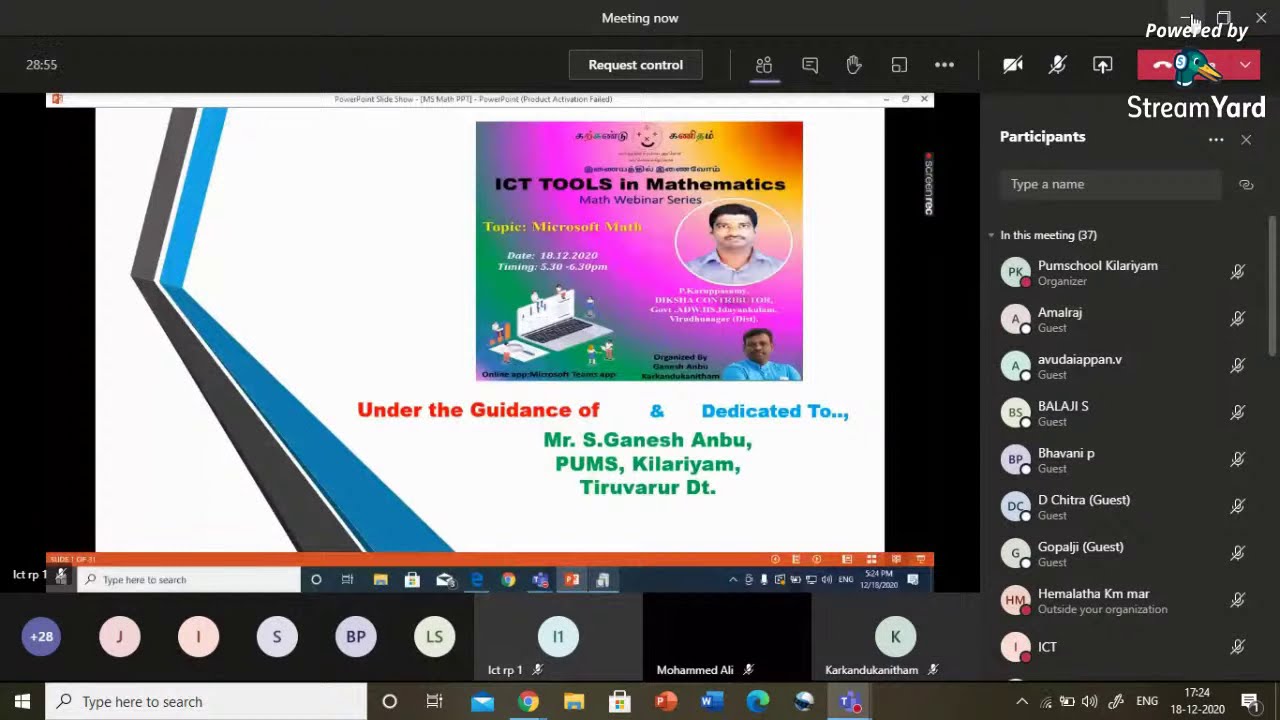Collapse the In this meeting list
This screenshot has width=1280, height=720.
click(992, 235)
